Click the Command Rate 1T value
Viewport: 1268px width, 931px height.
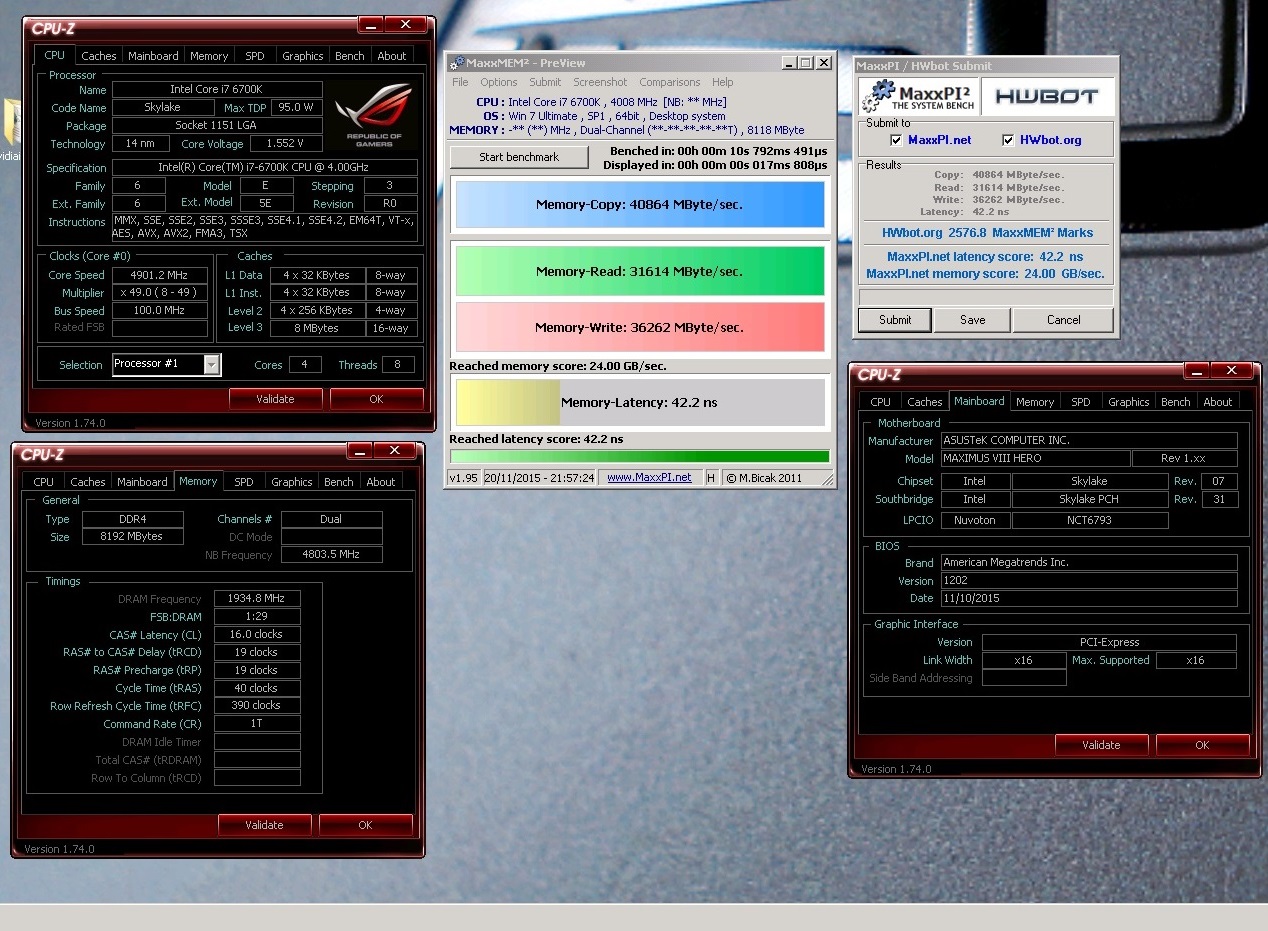click(x=257, y=724)
